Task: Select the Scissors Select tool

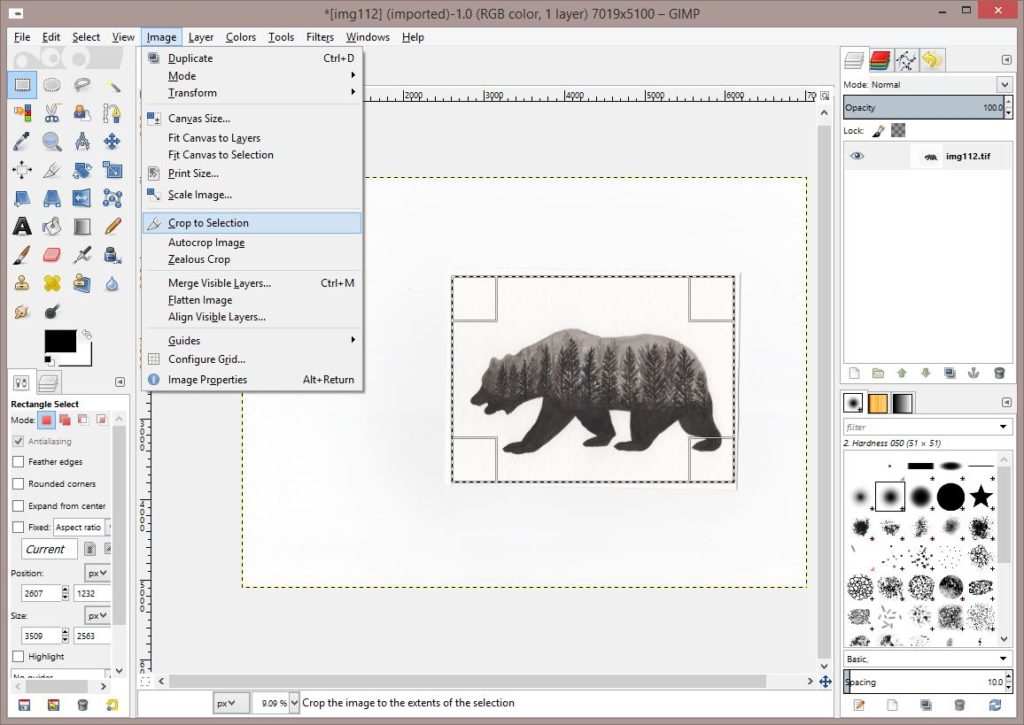Action: pyautogui.click(x=52, y=113)
